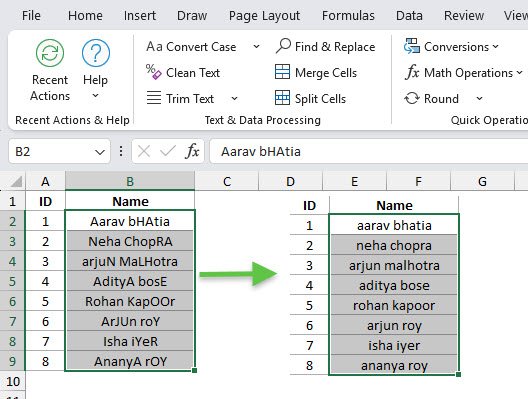This screenshot has width=528, height=399.
Task: Click the Round arrows icon
Action: tap(411, 98)
